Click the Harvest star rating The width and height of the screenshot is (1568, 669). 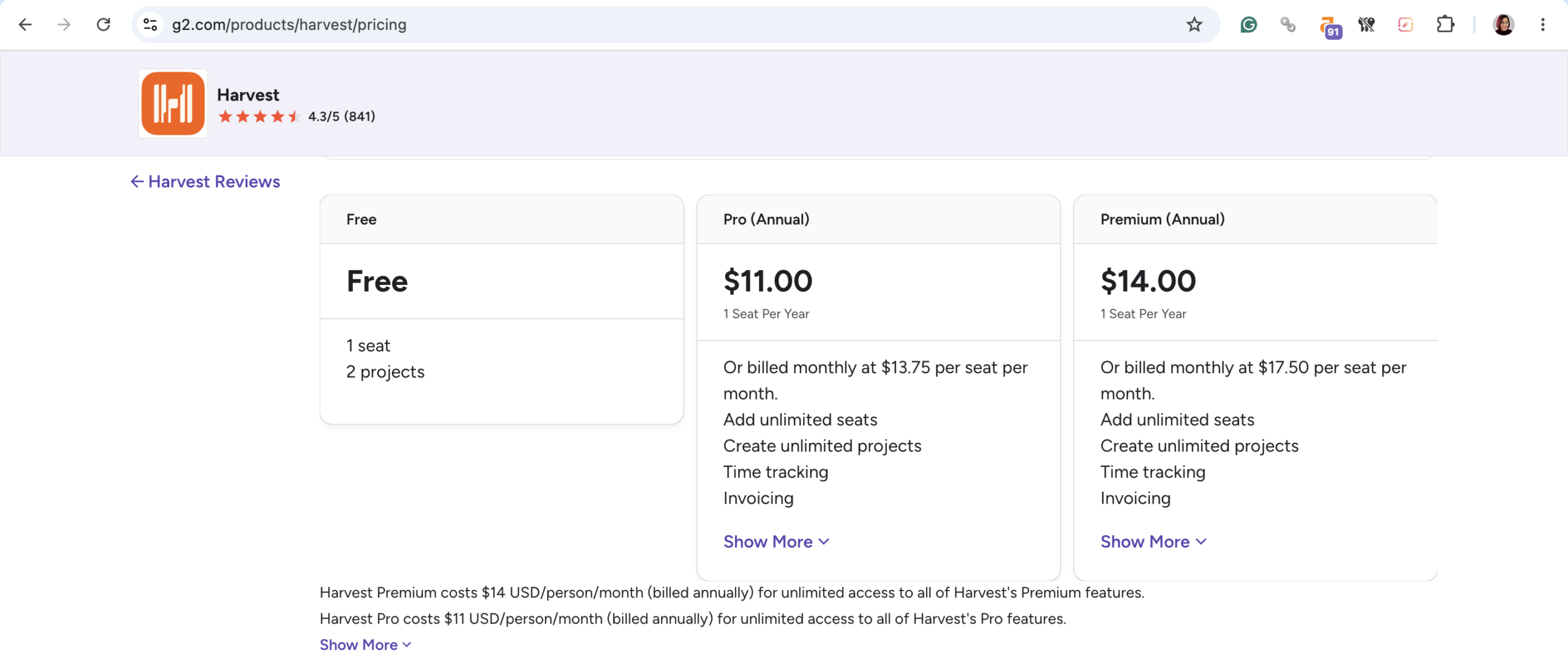(259, 116)
